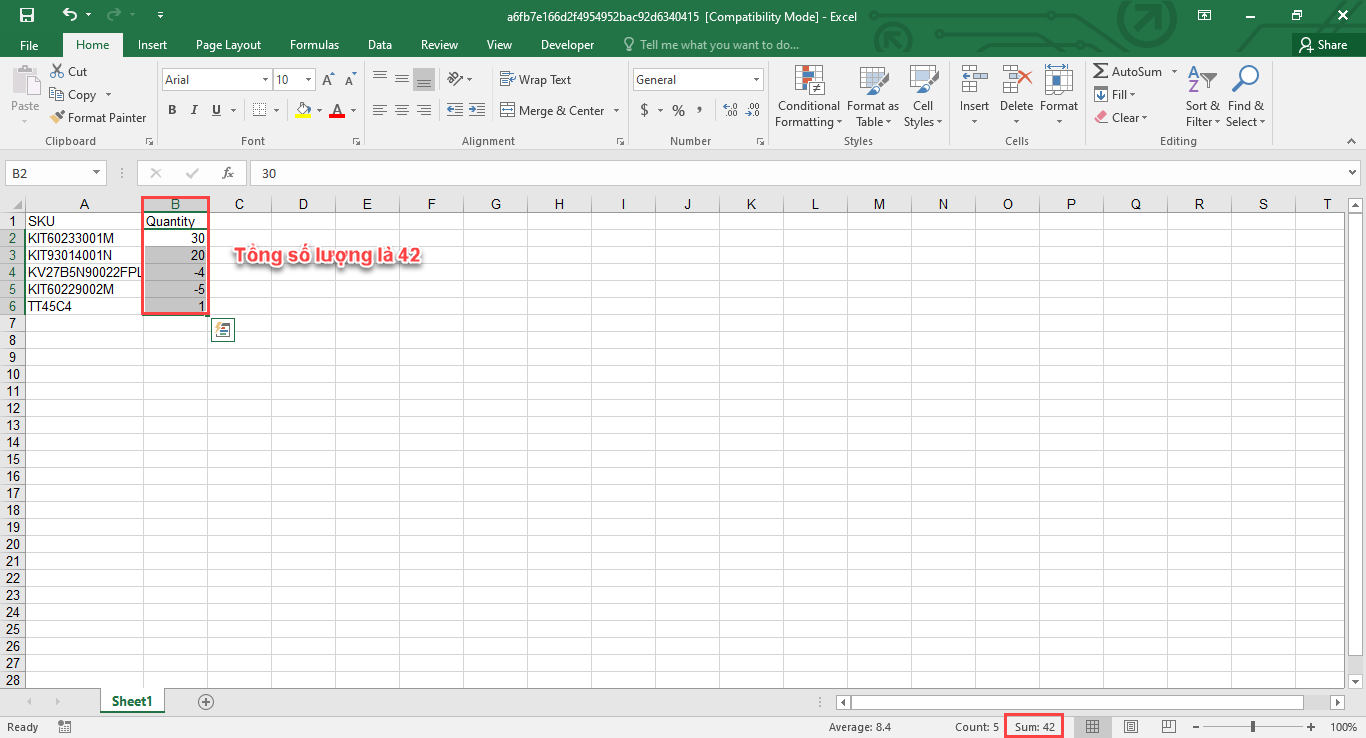
Task: Open the Formulas ribbon tab
Action: click(x=314, y=45)
